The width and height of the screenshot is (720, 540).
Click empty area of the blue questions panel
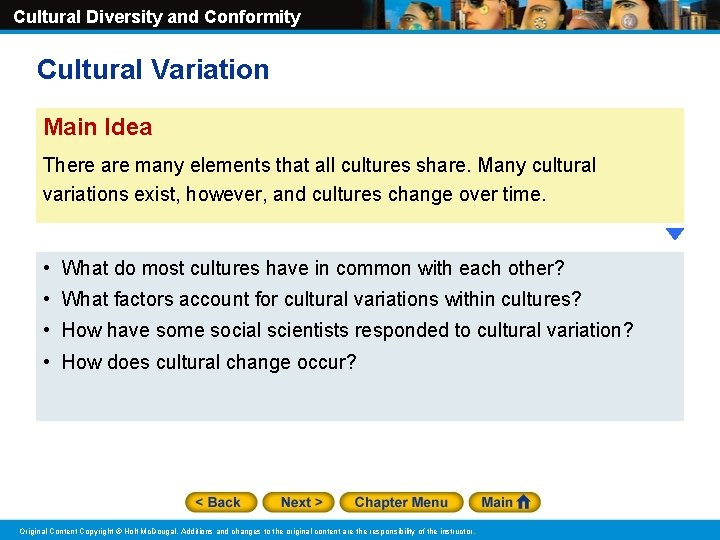tap(500, 395)
